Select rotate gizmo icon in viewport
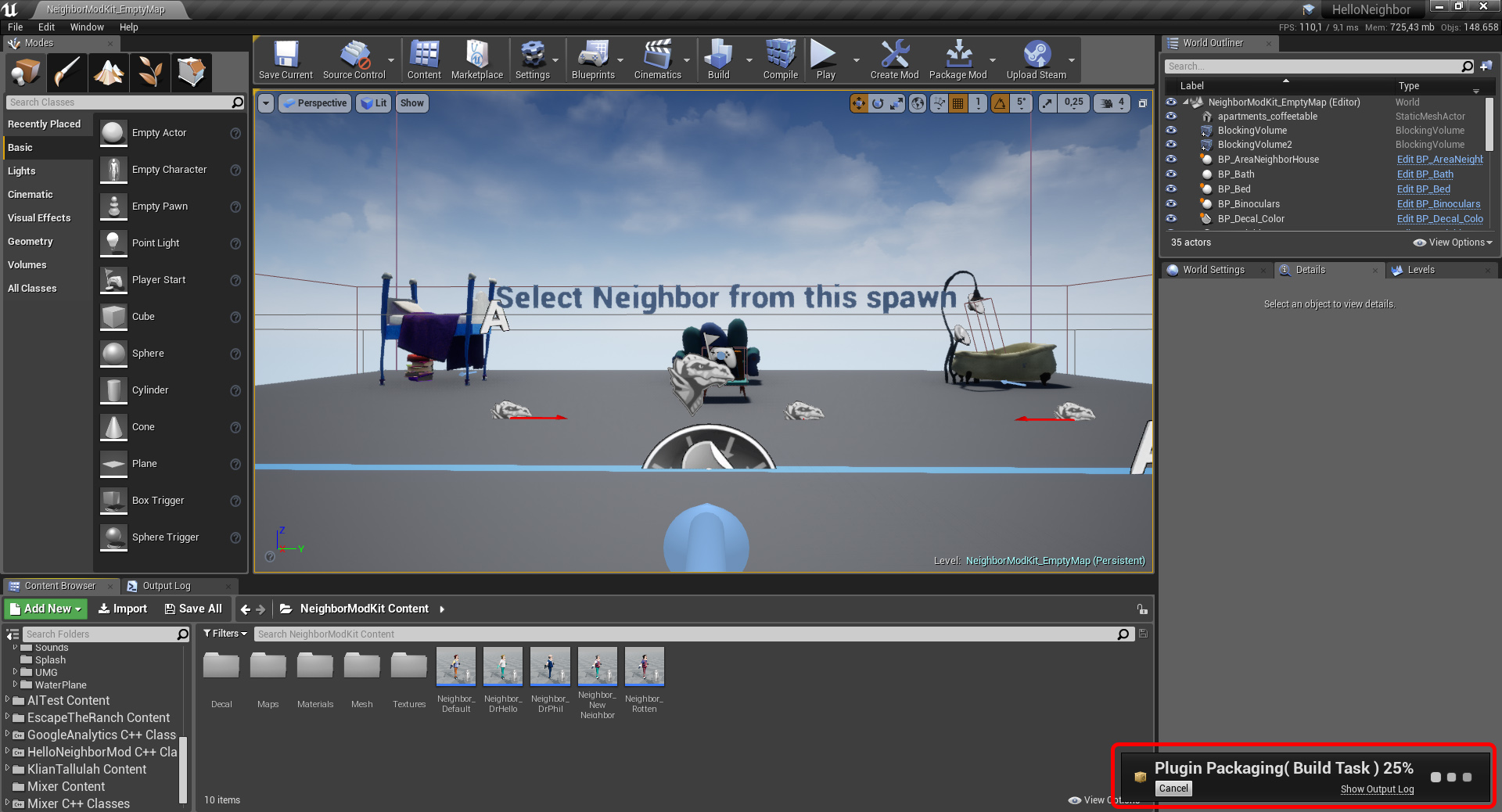Screen dimensions: 1502x812 878,103
